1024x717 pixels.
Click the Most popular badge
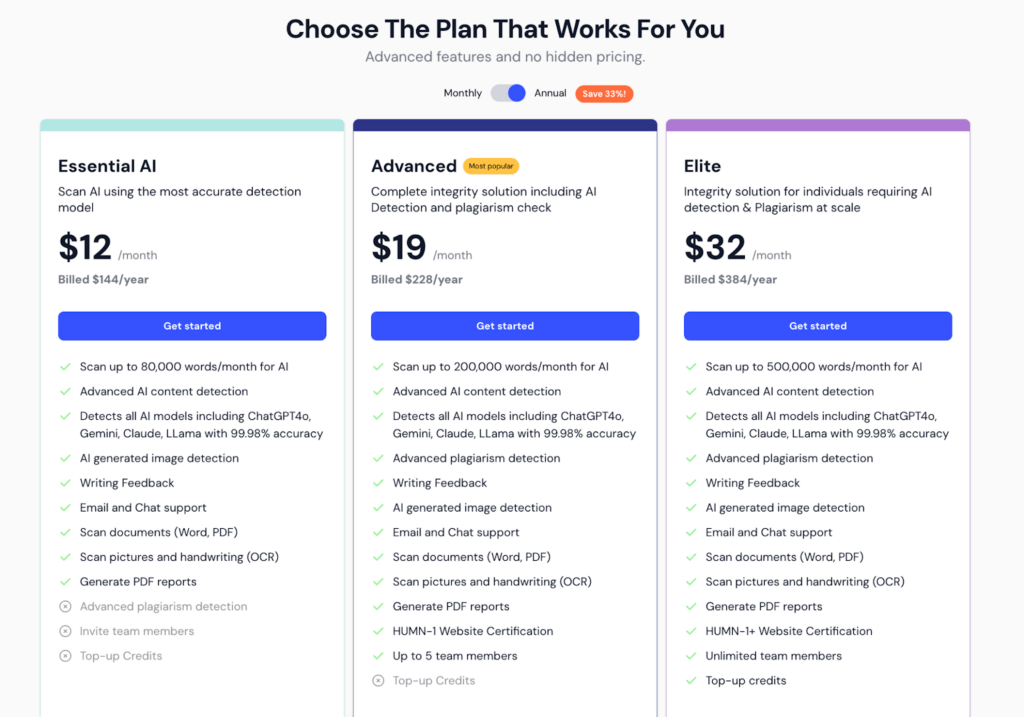tap(491, 167)
